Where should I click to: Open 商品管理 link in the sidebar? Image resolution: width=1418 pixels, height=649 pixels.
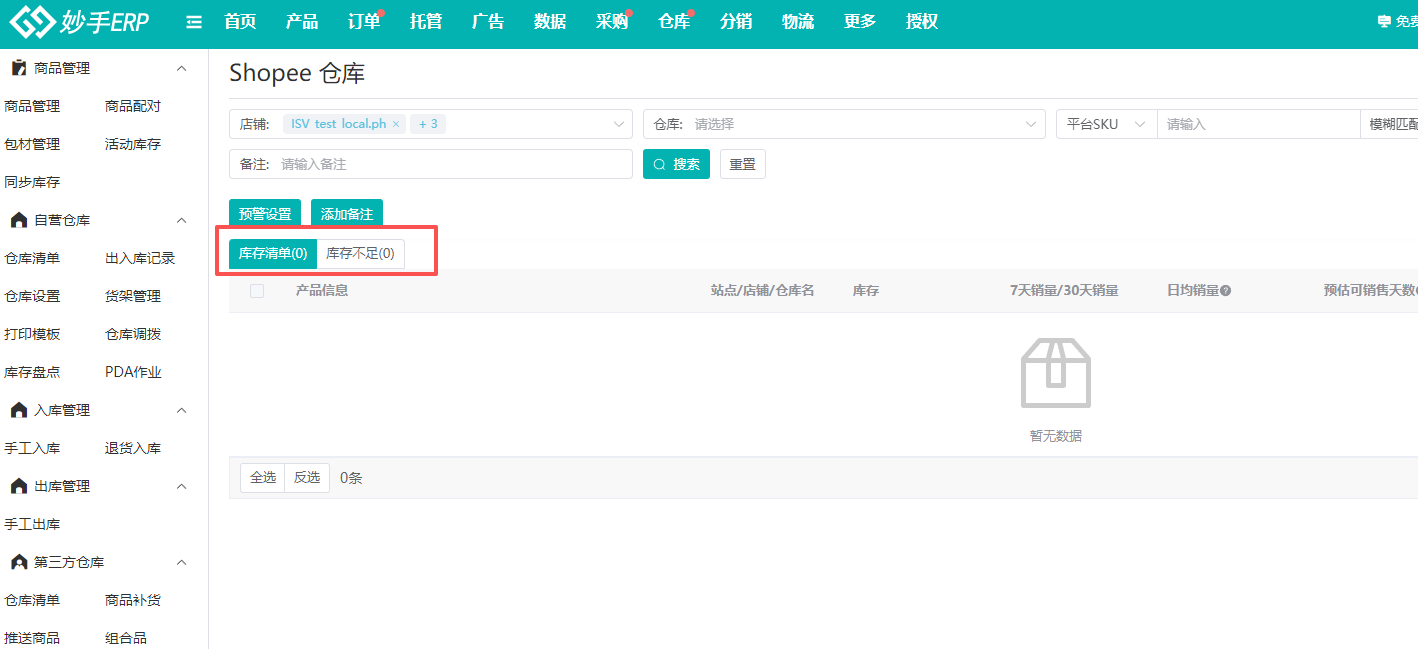coord(32,106)
